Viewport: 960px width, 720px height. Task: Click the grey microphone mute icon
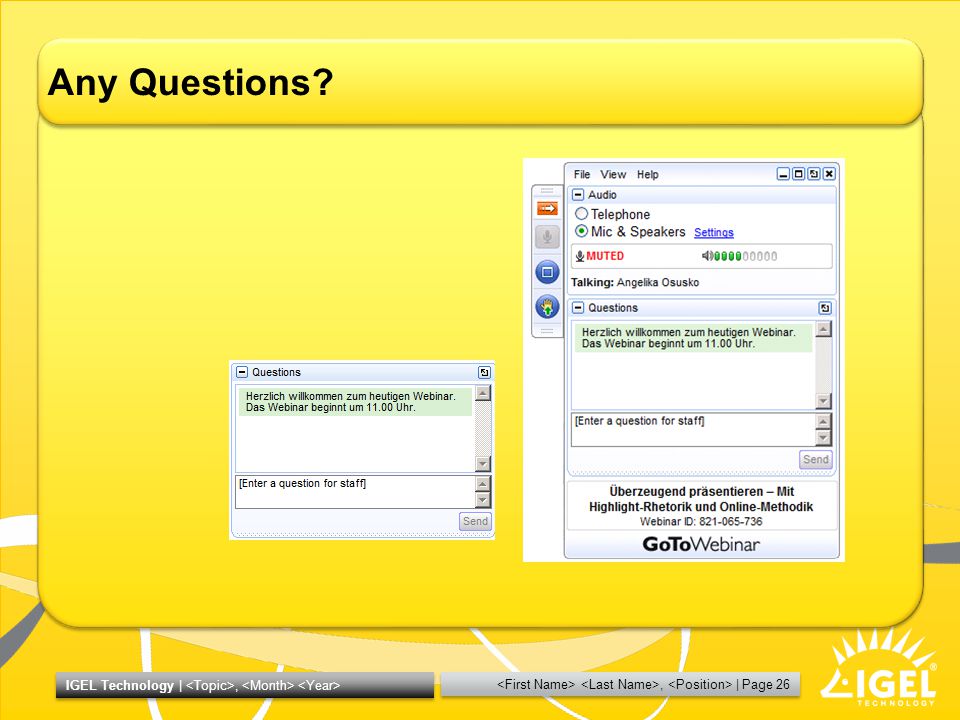pyautogui.click(x=547, y=236)
